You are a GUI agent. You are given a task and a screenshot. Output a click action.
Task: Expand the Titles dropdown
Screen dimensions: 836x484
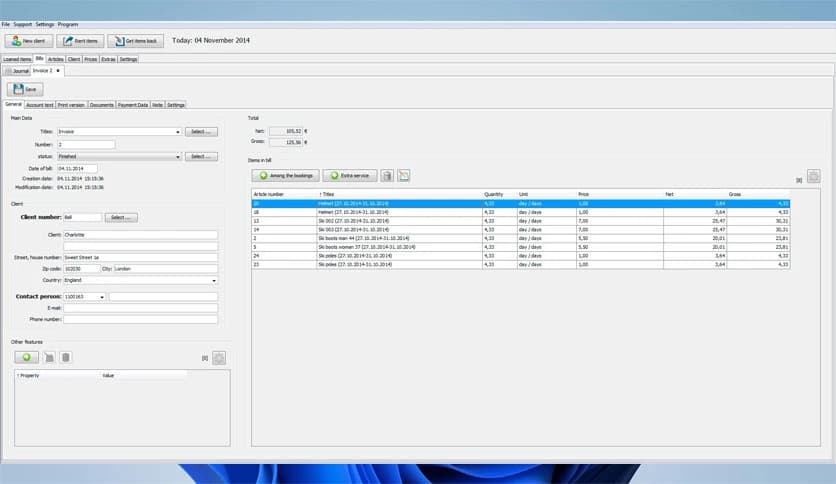tap(177, 131)
